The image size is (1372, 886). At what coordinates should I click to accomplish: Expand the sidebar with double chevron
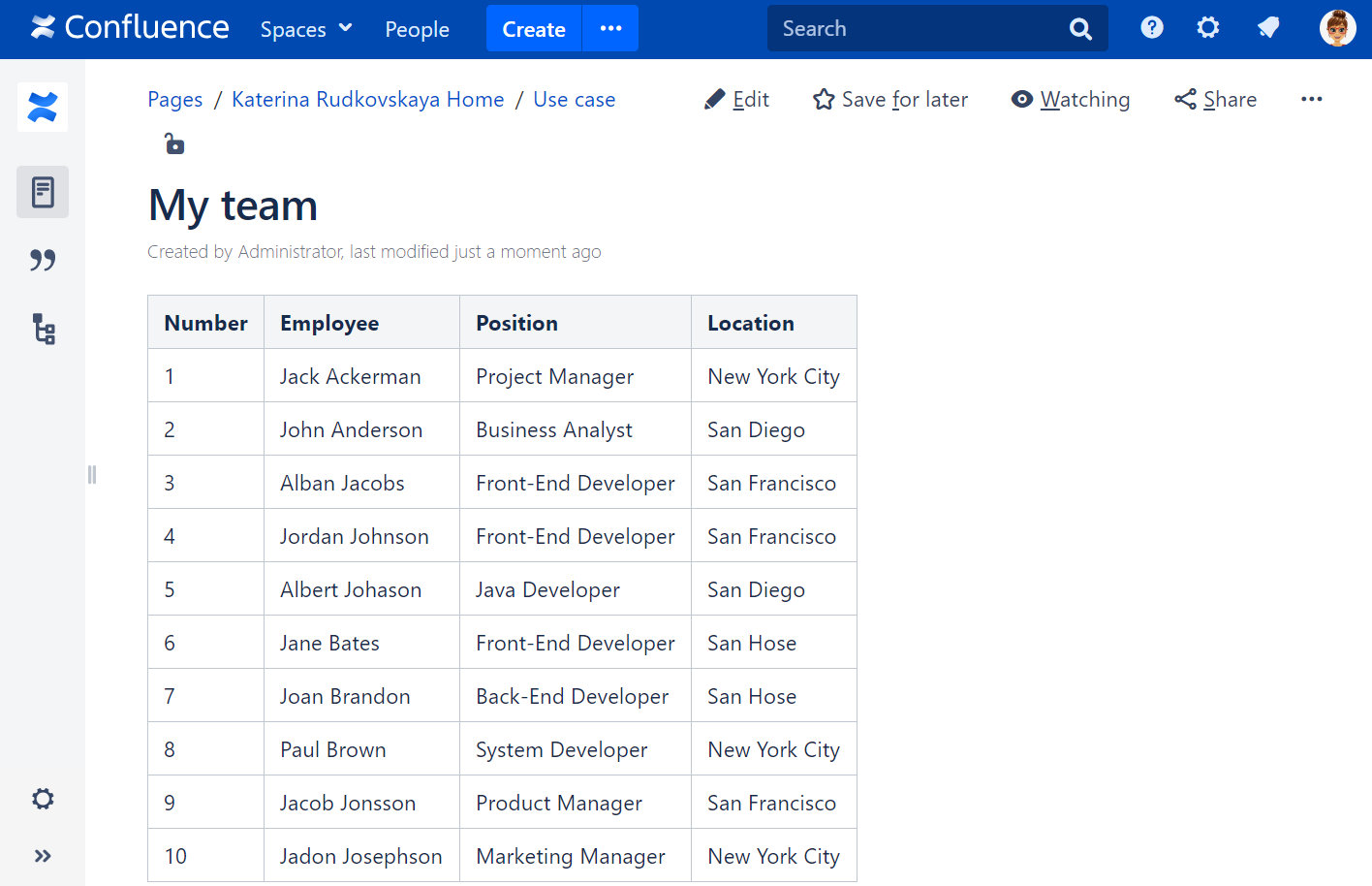43,856
